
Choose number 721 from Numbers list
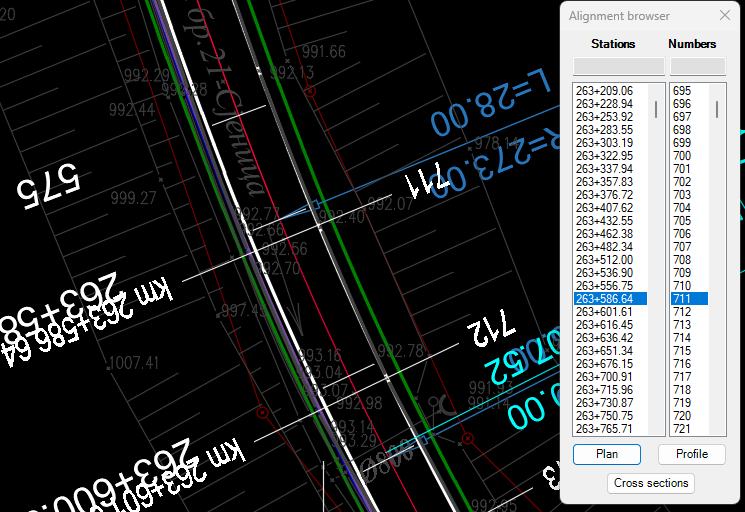682,429
